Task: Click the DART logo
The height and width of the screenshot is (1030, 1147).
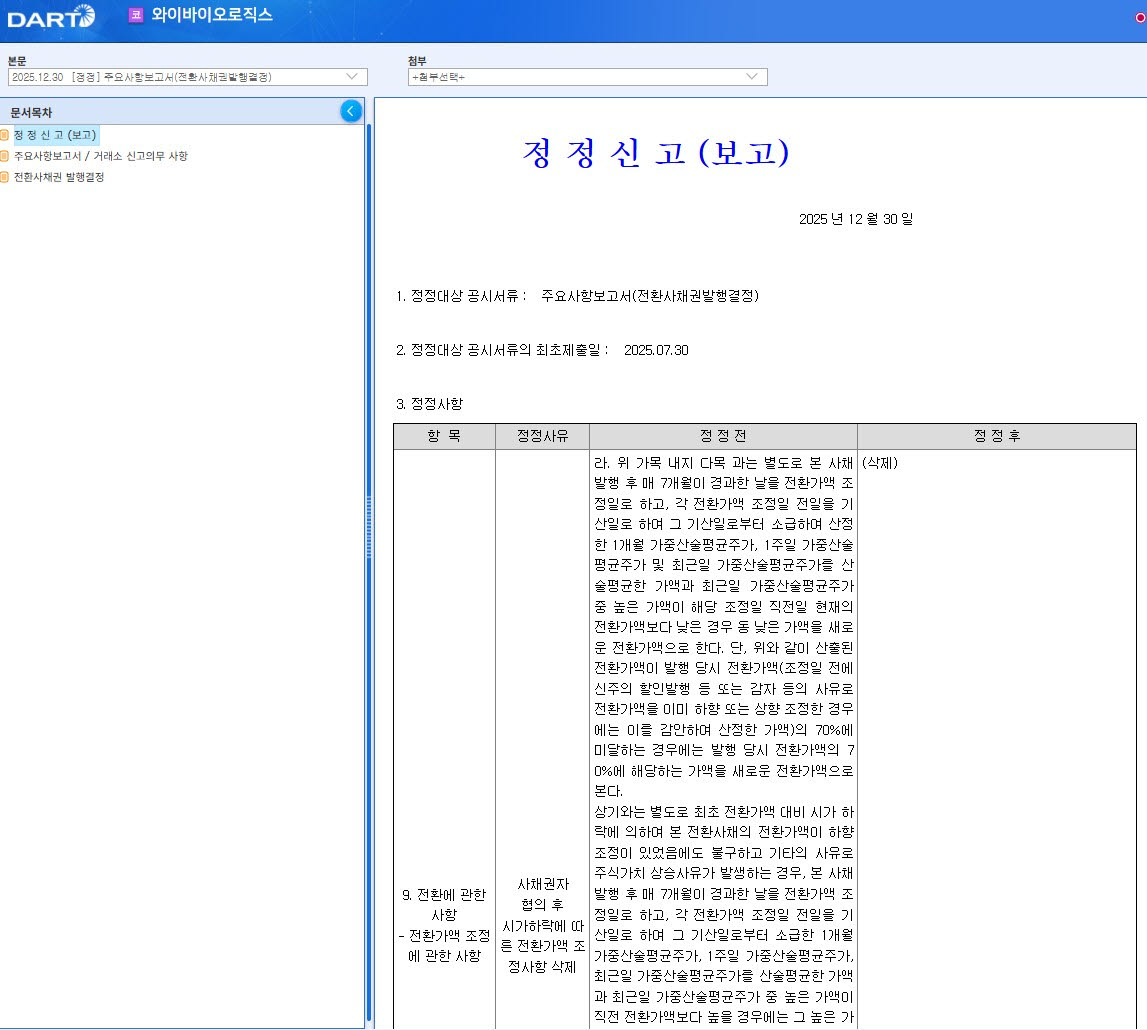Action: pos(51,17)
